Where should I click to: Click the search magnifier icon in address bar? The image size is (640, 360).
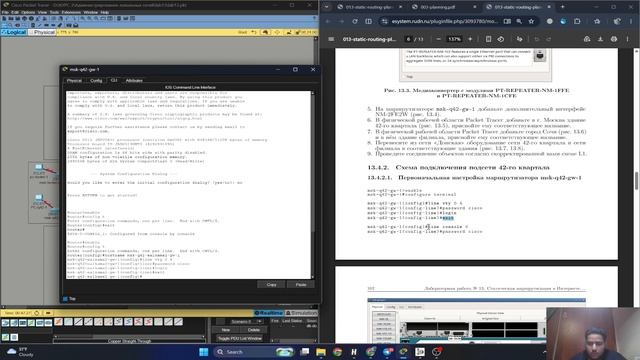(519, 21)
